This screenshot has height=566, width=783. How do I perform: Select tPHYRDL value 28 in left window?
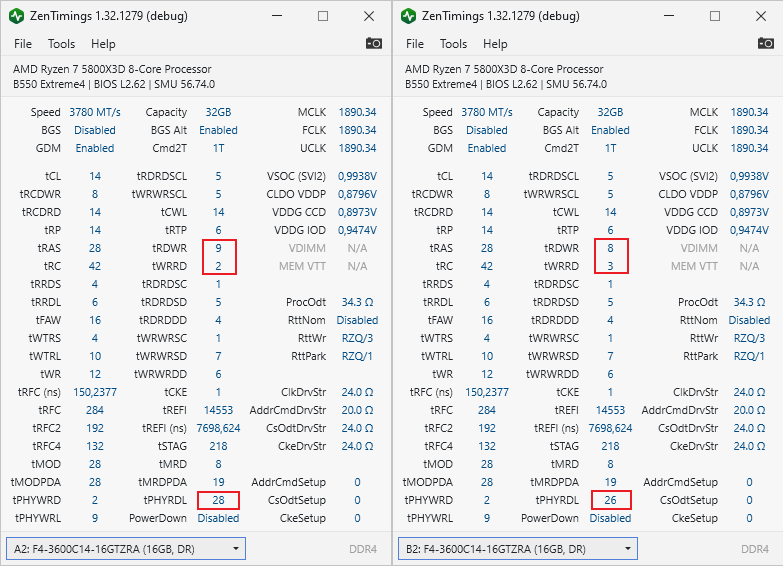218,500
